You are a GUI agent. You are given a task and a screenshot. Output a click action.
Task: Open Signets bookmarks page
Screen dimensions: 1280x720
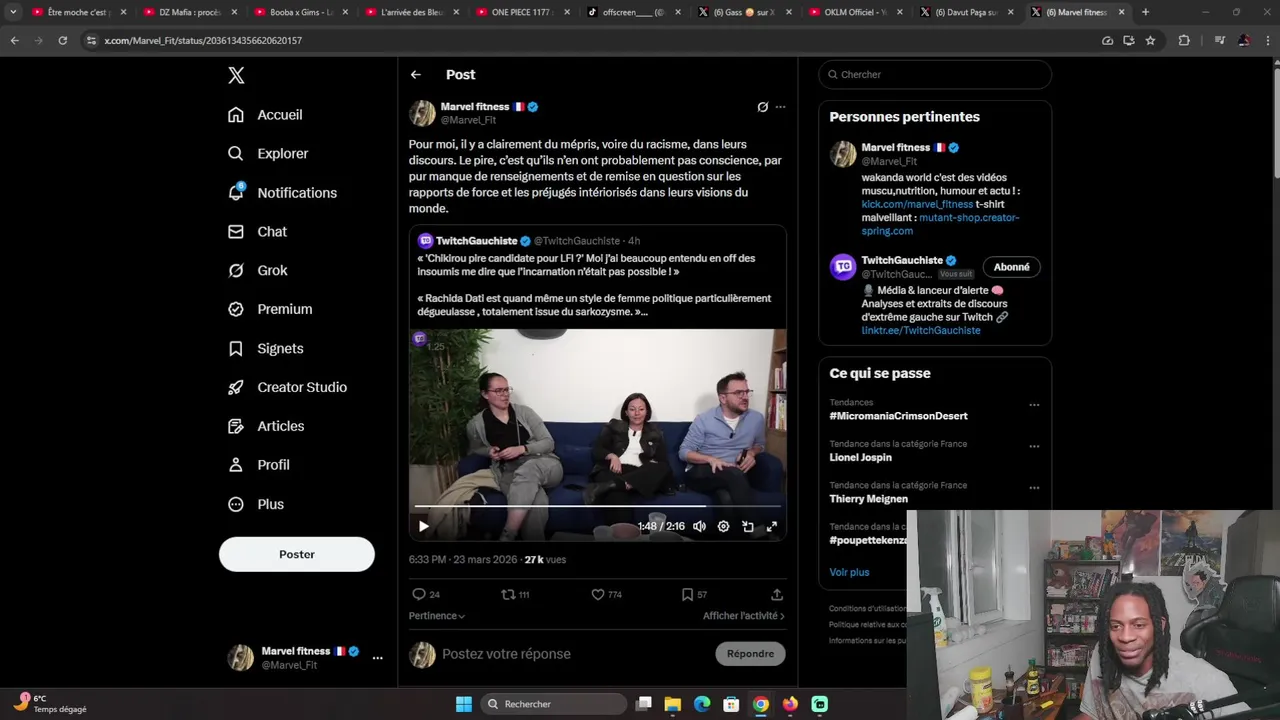266,349
